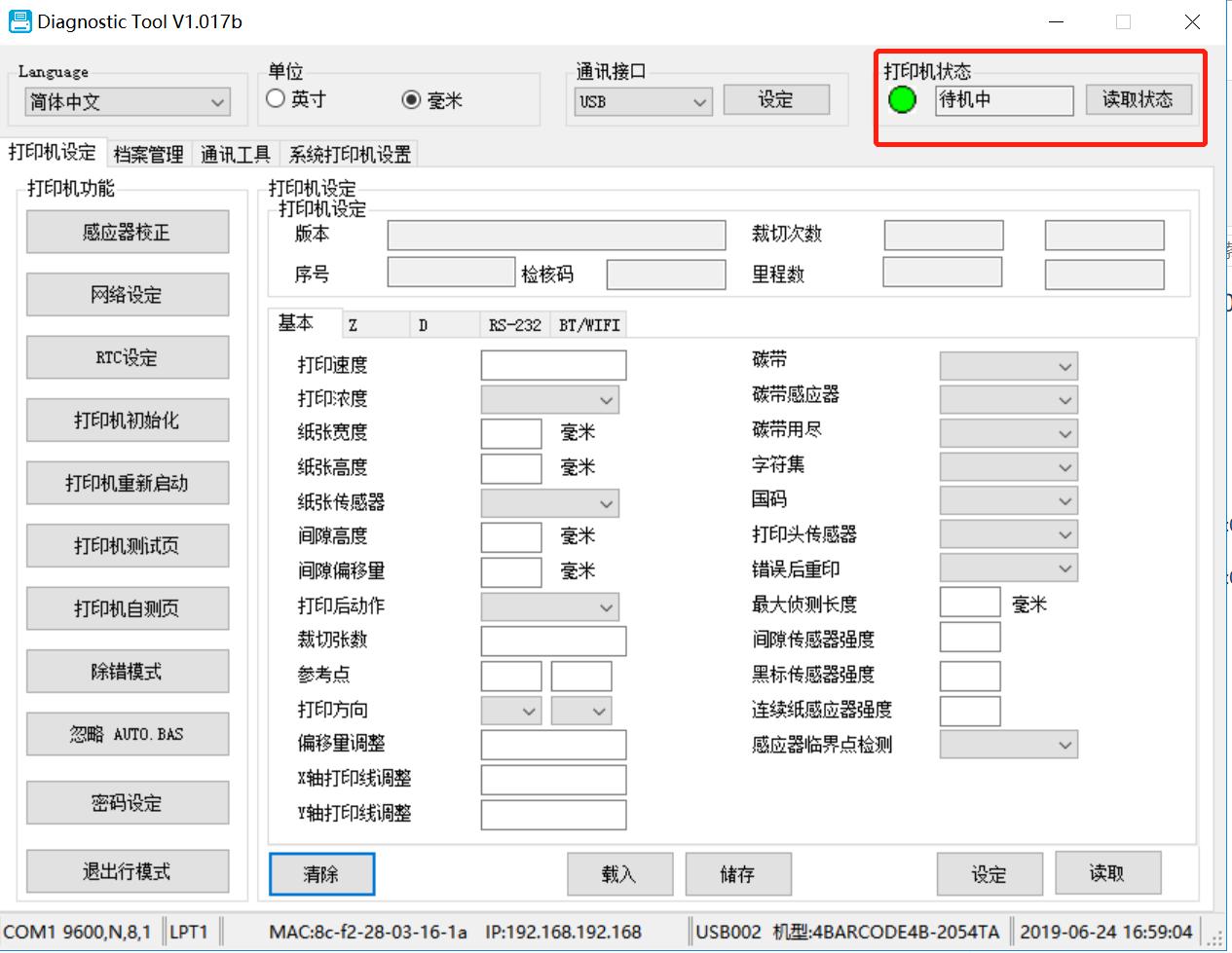Click the 读取状态 read status button

pos(1139,99)
